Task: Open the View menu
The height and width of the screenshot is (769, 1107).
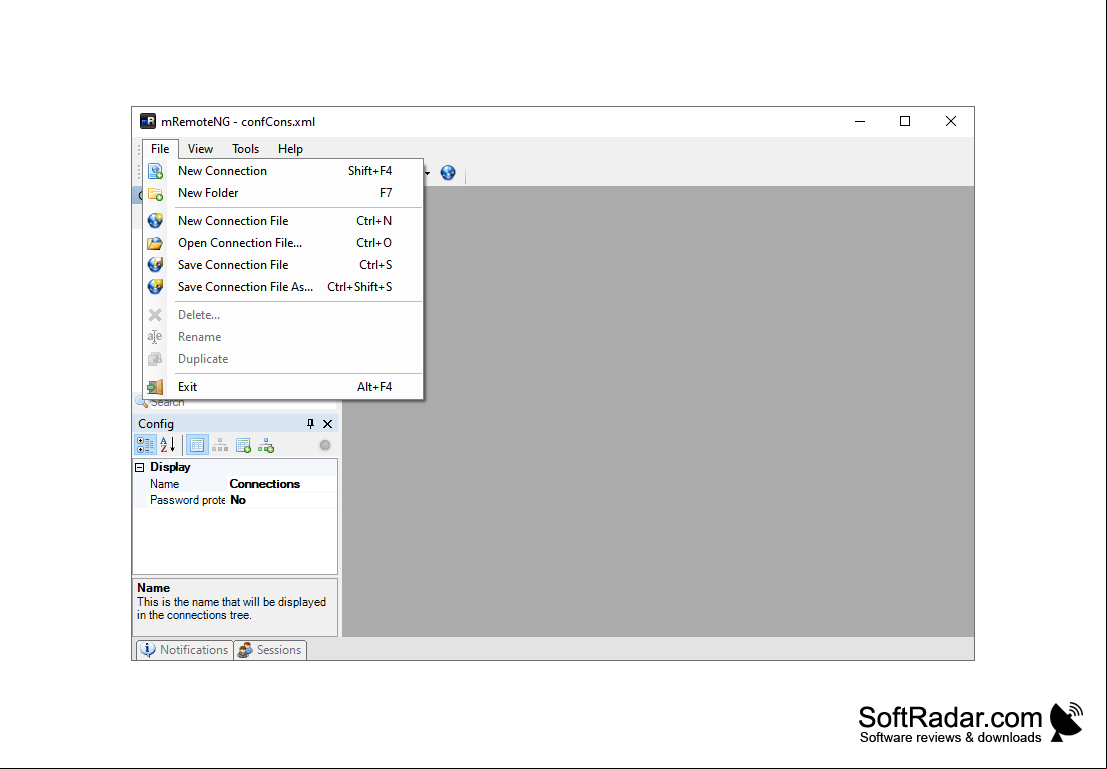Action: point(201,149)
